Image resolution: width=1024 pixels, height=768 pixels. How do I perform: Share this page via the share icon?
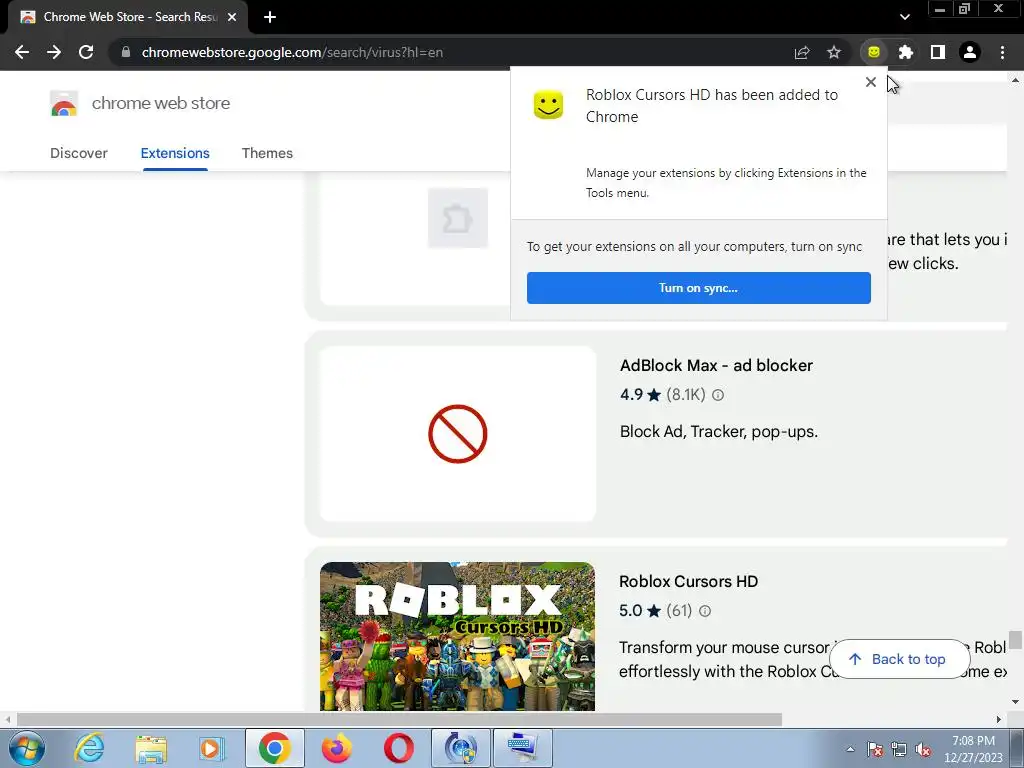(x=802, y=52)
